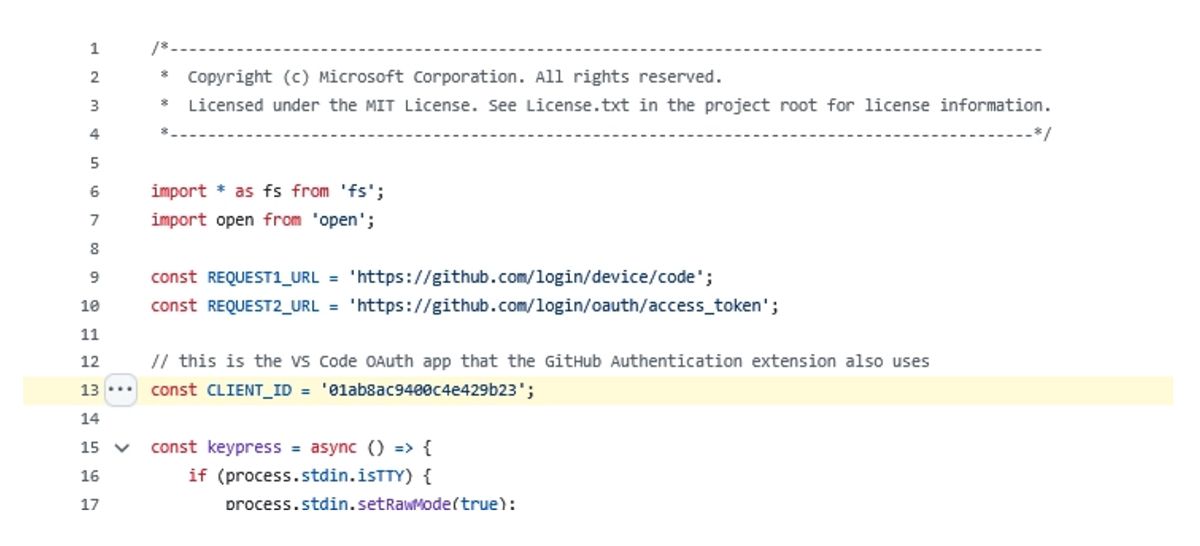Image resolution: width=1200 pixels, height=546 pixels.
Task: Click the oauth/access_token URL string
Action: pyautogui.click(x=562, y=306)
